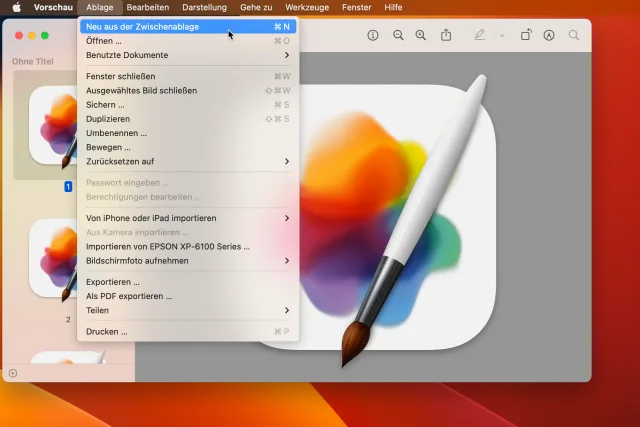Zoom in using the plus magnifier icon
This screenshot has width=640, height=427.
420,35
